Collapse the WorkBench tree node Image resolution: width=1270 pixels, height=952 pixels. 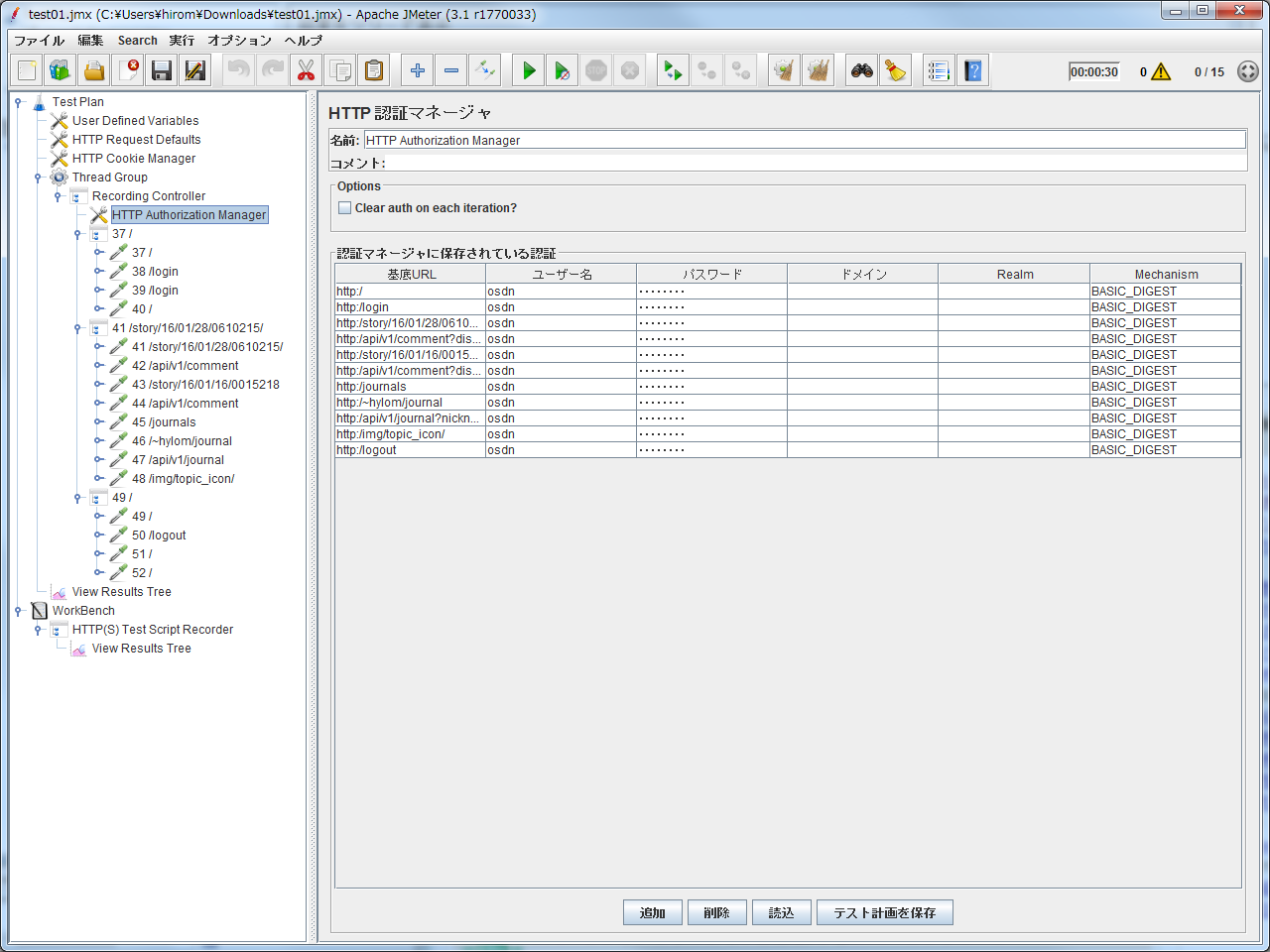pos(18,611)
